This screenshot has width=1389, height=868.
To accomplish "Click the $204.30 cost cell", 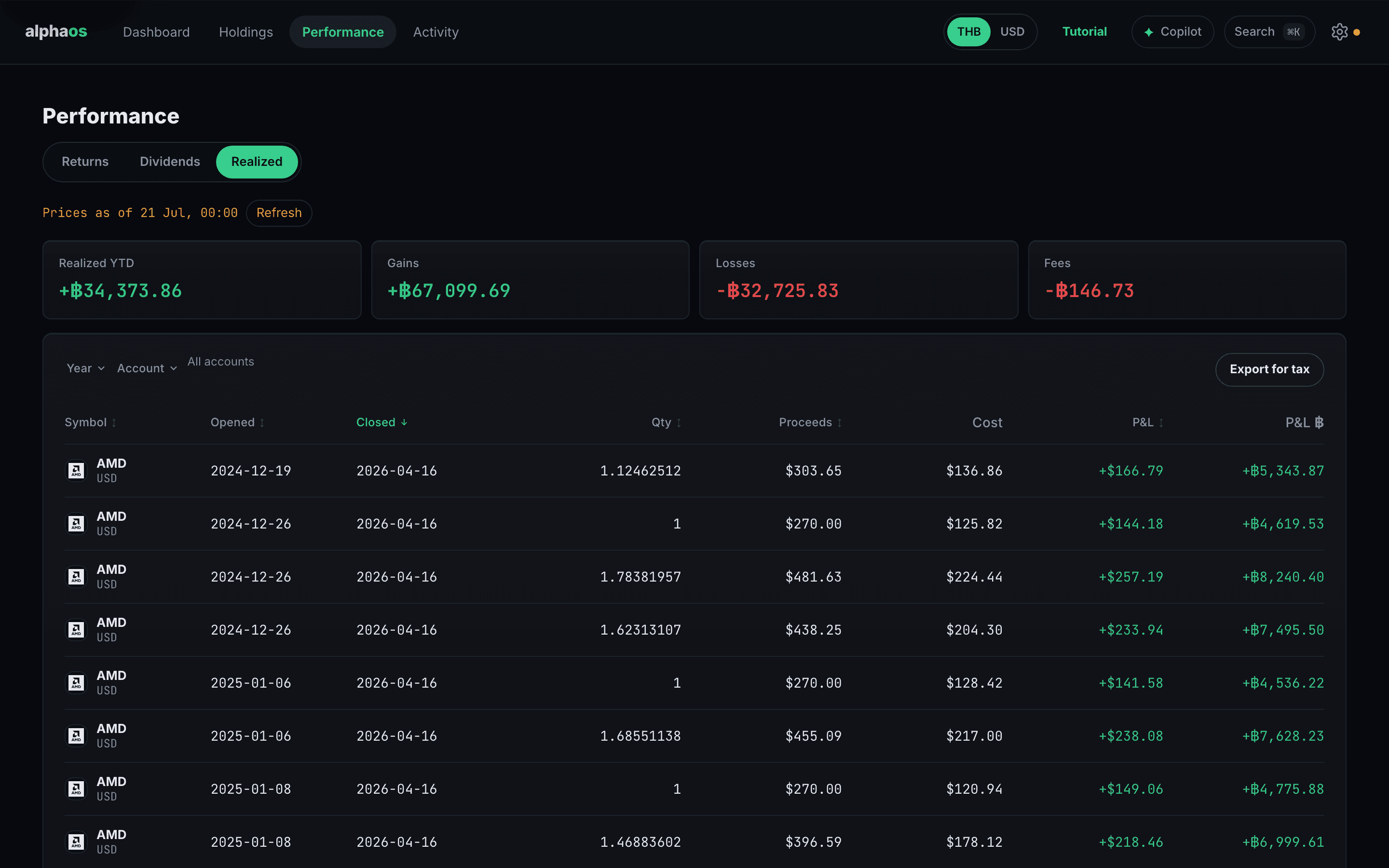I will point(974,630).
